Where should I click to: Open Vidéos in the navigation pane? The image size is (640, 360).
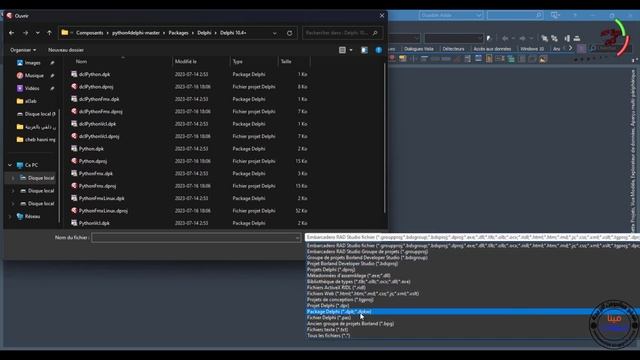click(32, 88)
